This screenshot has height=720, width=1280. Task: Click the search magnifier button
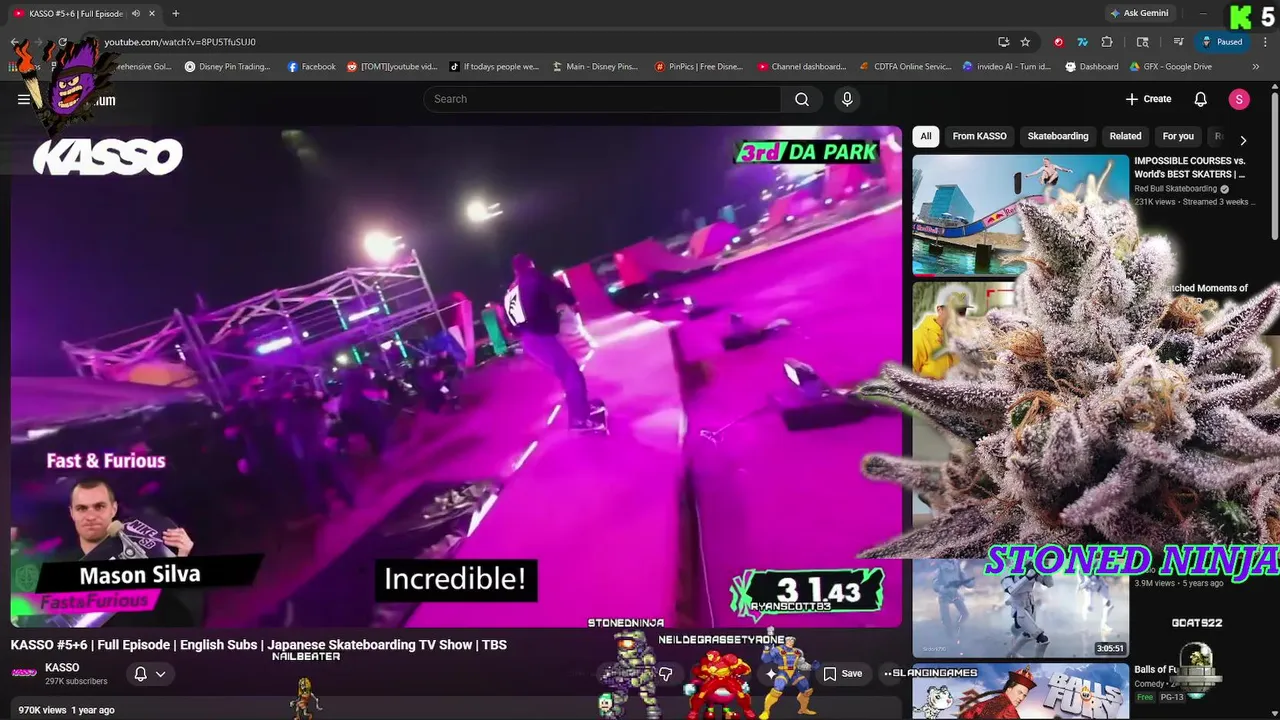802,99
